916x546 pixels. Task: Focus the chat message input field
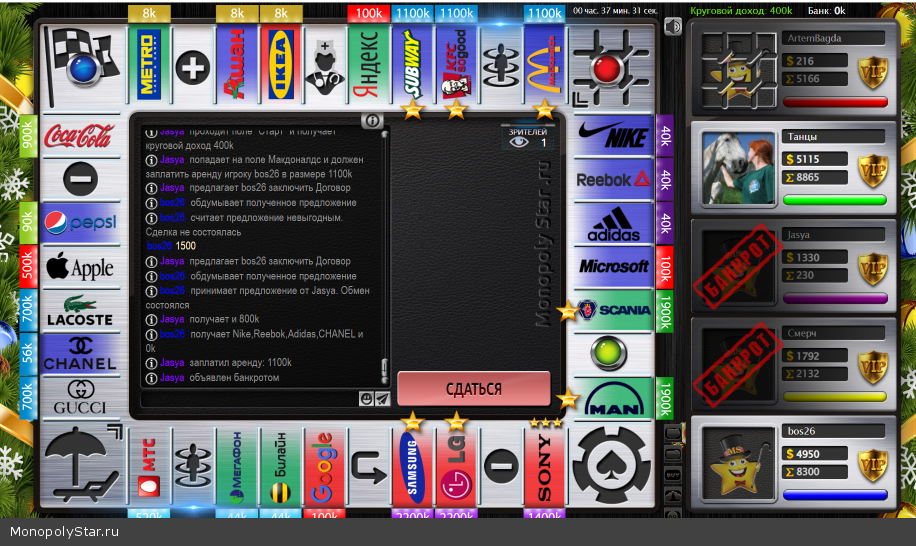pos(249,399)
